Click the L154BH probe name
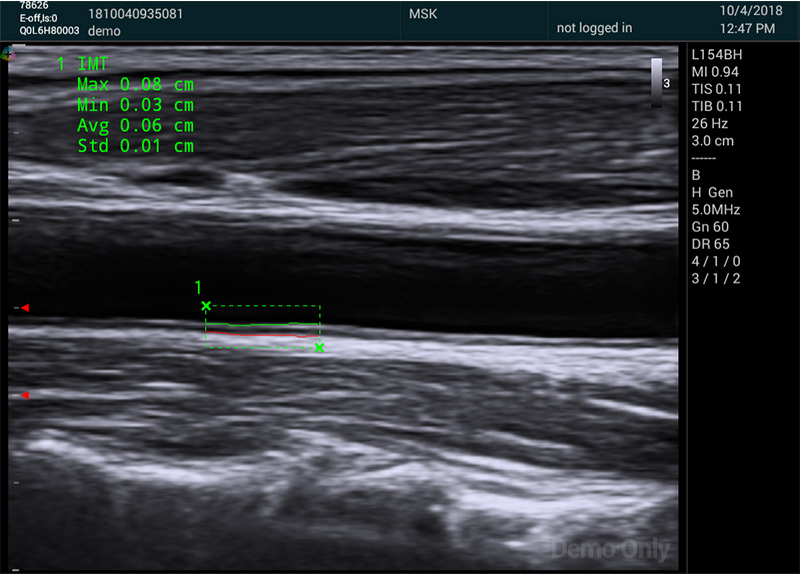The image size is (800, 574). (718, 53)
